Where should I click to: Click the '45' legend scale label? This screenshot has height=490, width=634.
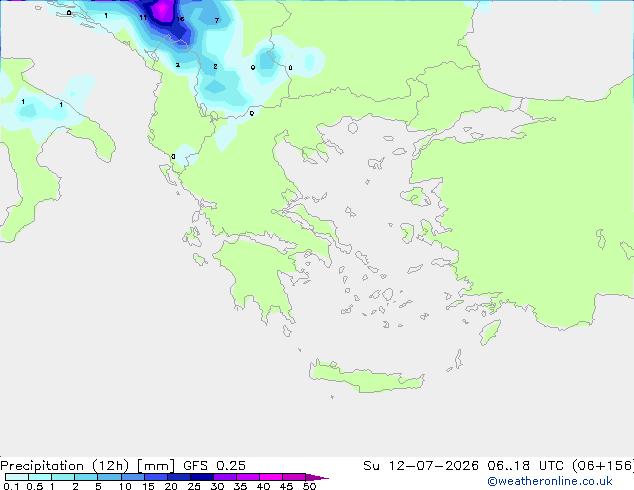[x=286, y=486]
